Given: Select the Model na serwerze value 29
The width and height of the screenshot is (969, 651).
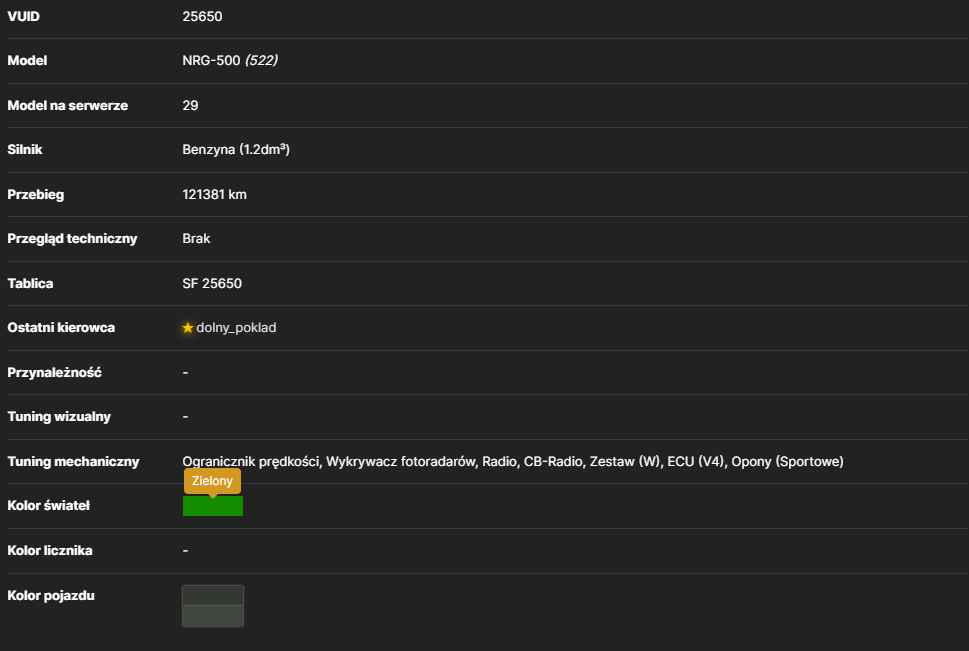Looking at the screenshot, I should [x=190, y=106].
